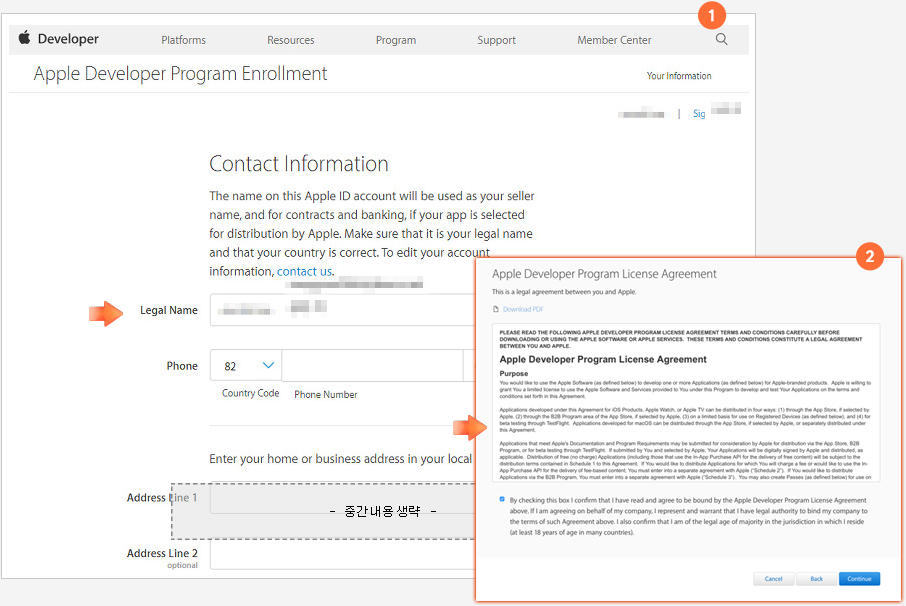Open the Platforms menu
This screenshot has width=906, height=606.
[183, 40]
